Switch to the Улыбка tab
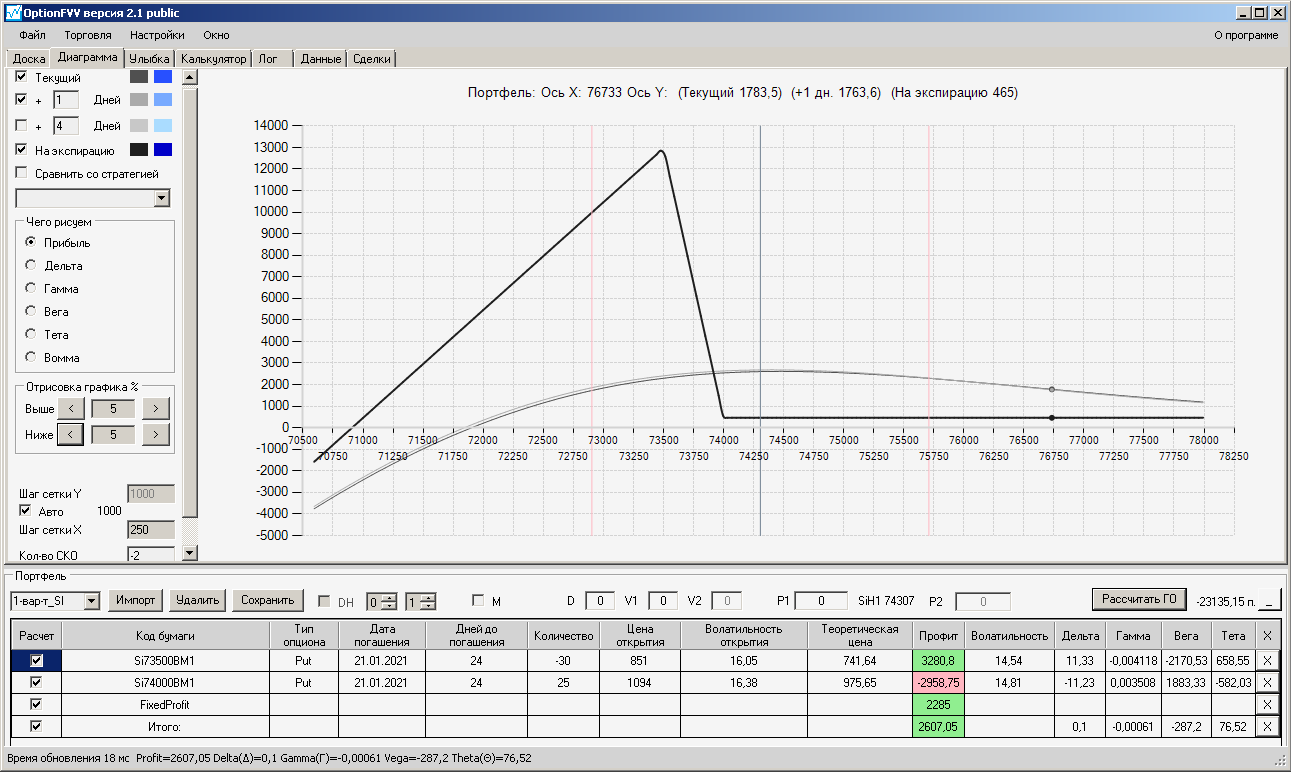Image resolution: width=1291 pixels, height=772 pixels. pos(151,59)
